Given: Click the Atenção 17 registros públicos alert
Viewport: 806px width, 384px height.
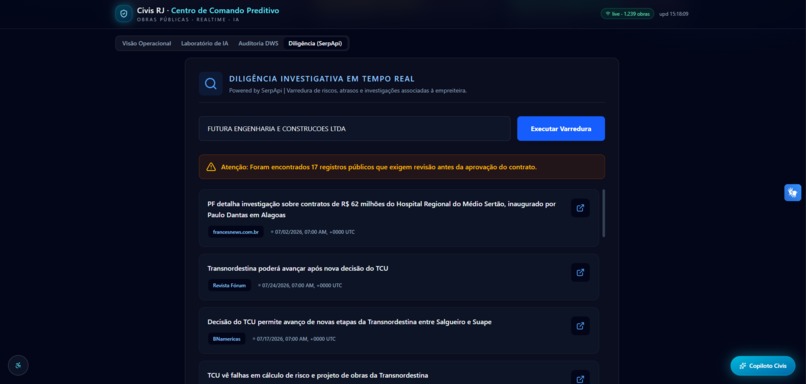Looking at the screenshot, I should tap(401, 167).
